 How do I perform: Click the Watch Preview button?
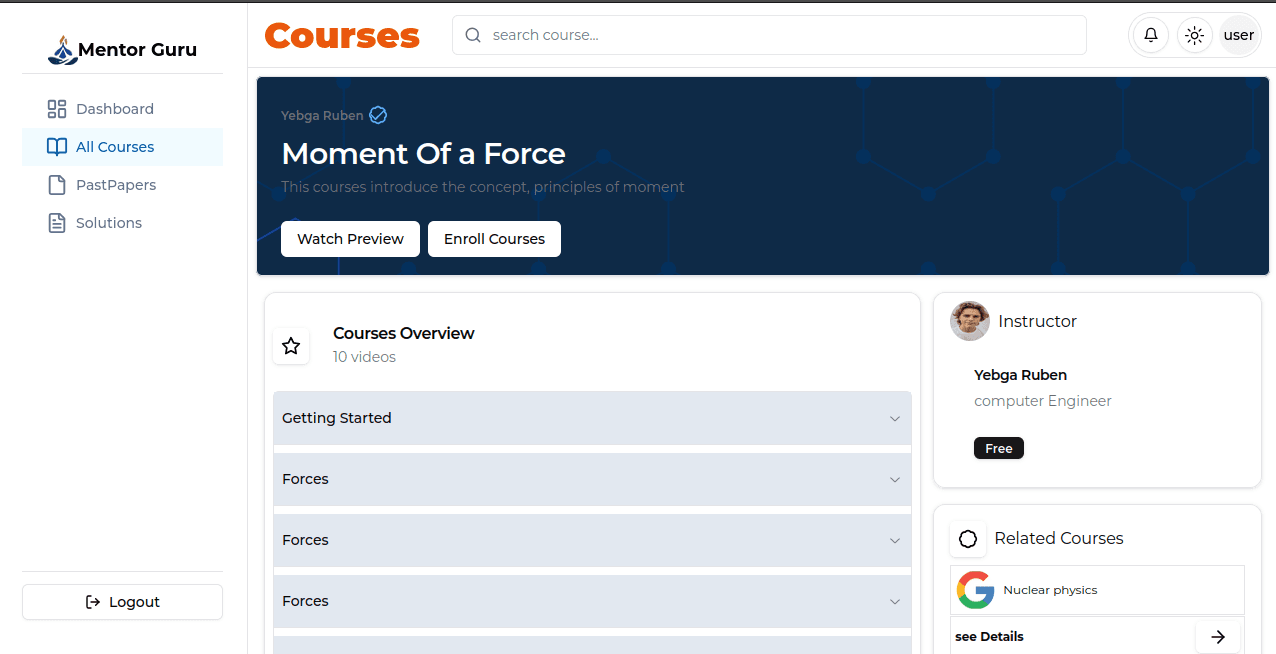(350, 239)
